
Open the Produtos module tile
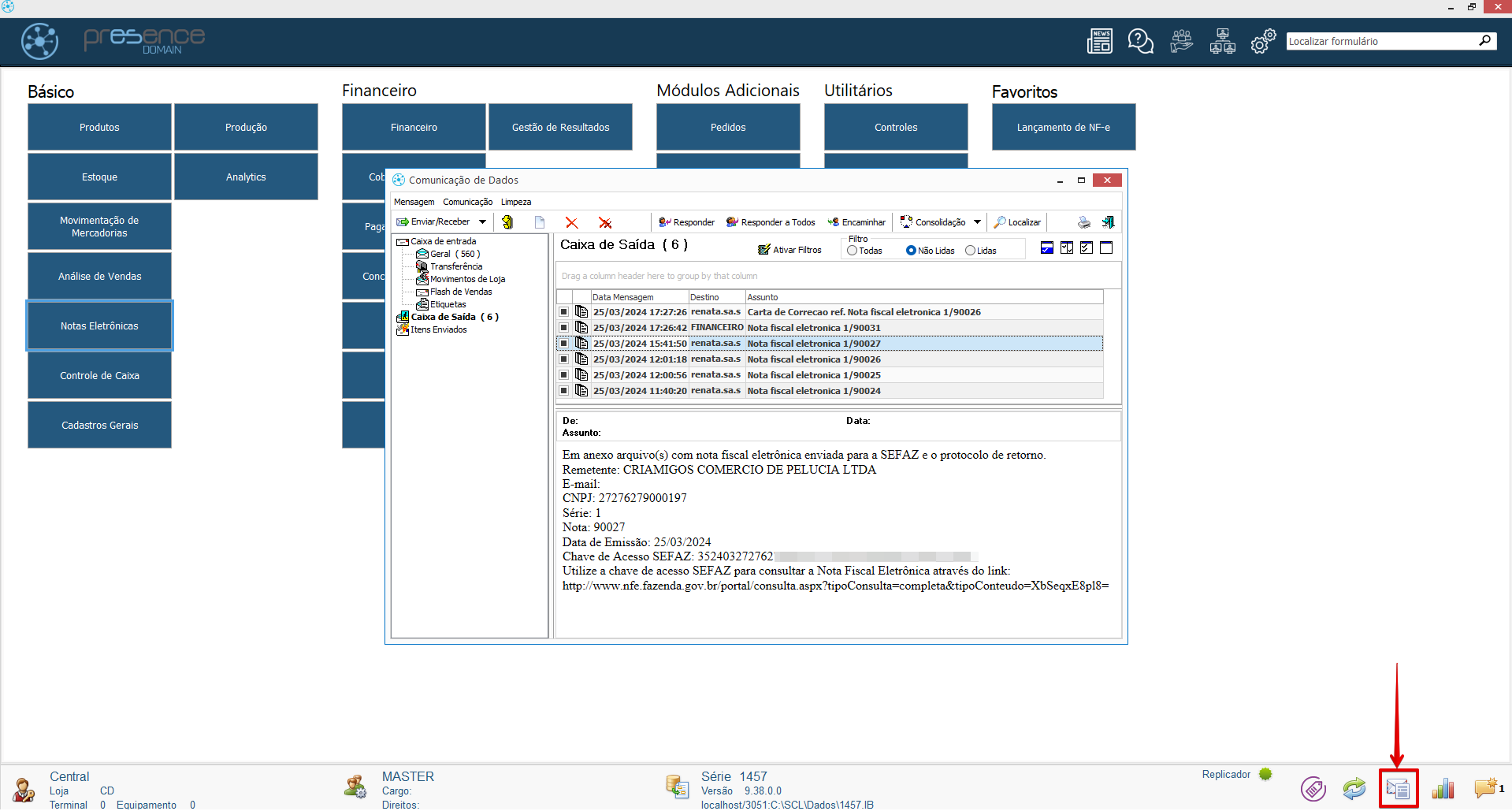(x=99, y=127)
